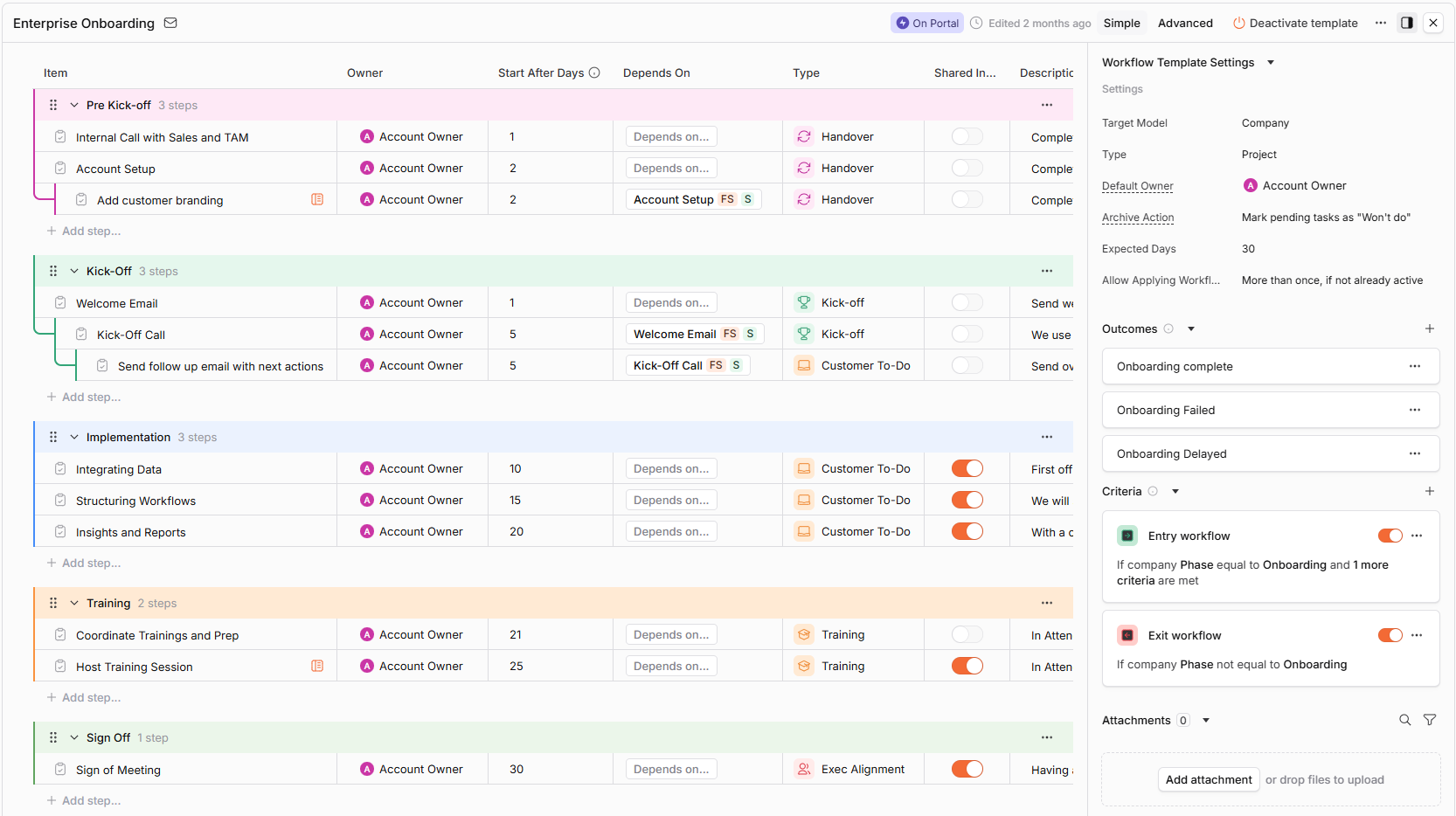Click Exec Alignment icon for Sign of Meeting

tap(804, 769)
